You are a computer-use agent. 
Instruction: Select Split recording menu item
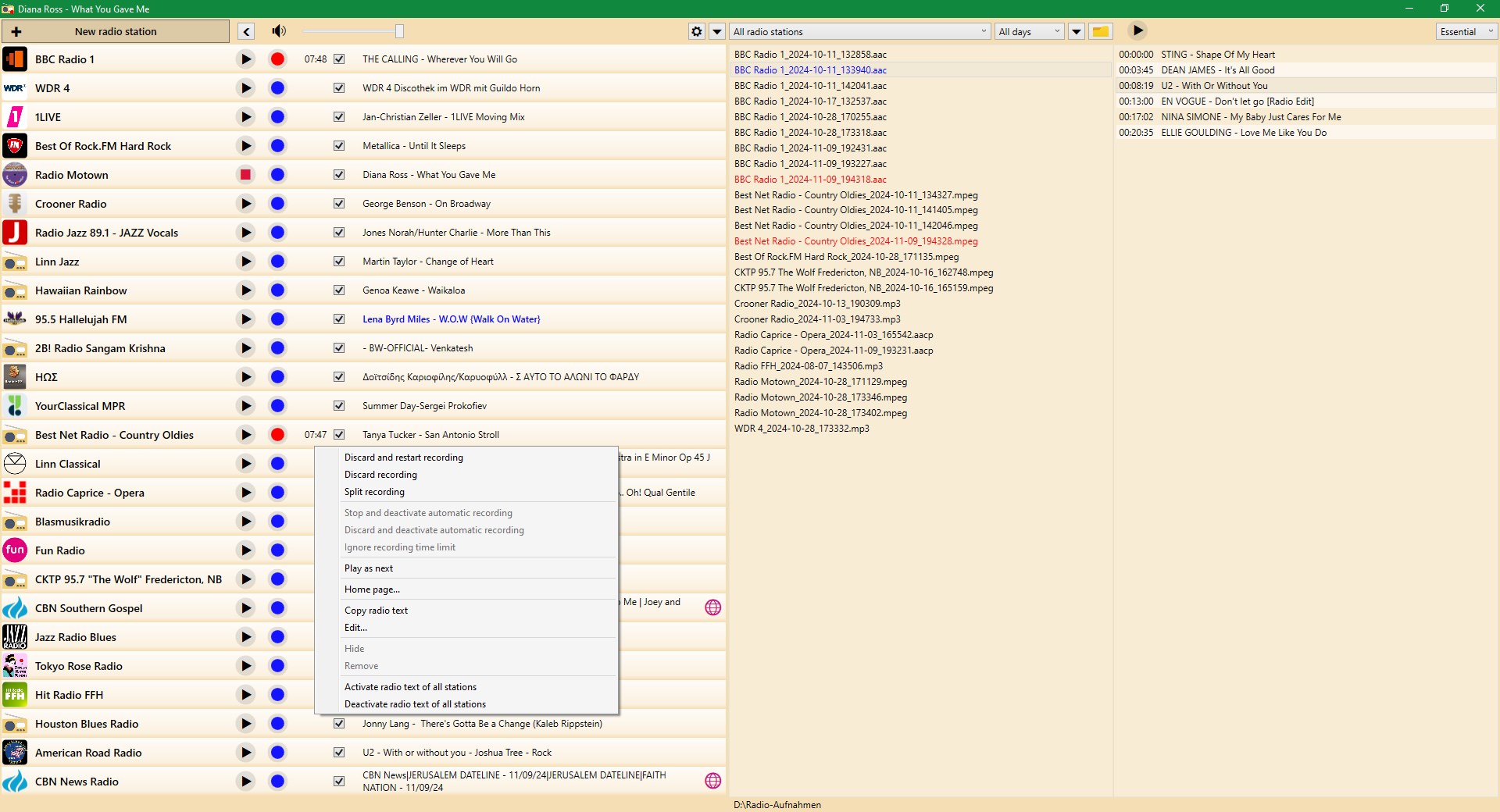coord(466,492)
